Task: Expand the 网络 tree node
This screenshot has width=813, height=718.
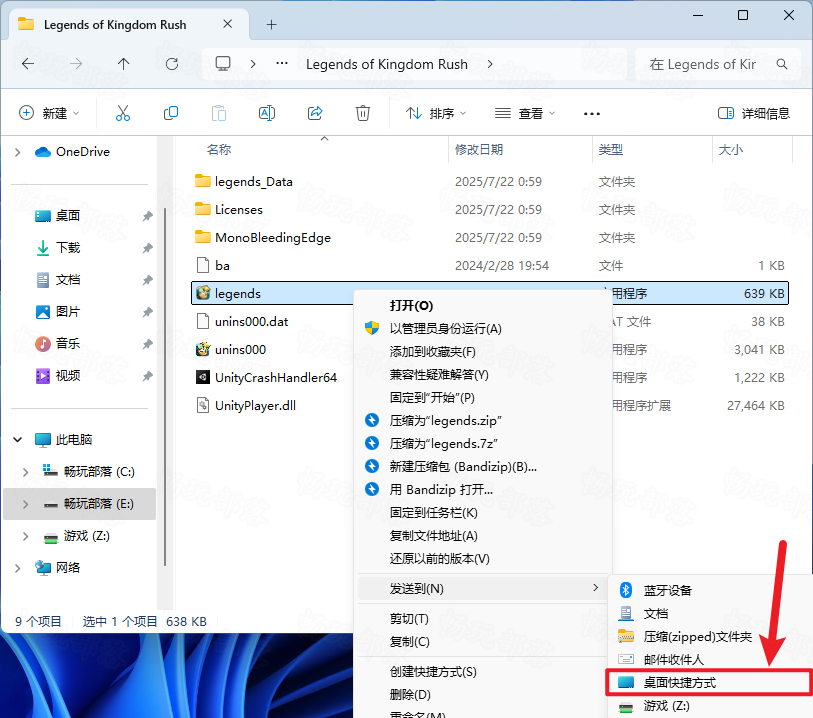Action: coord(18,568)
